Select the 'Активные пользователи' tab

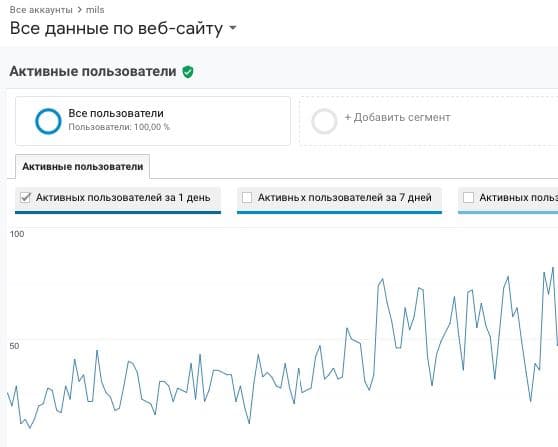tap(83, 167)
